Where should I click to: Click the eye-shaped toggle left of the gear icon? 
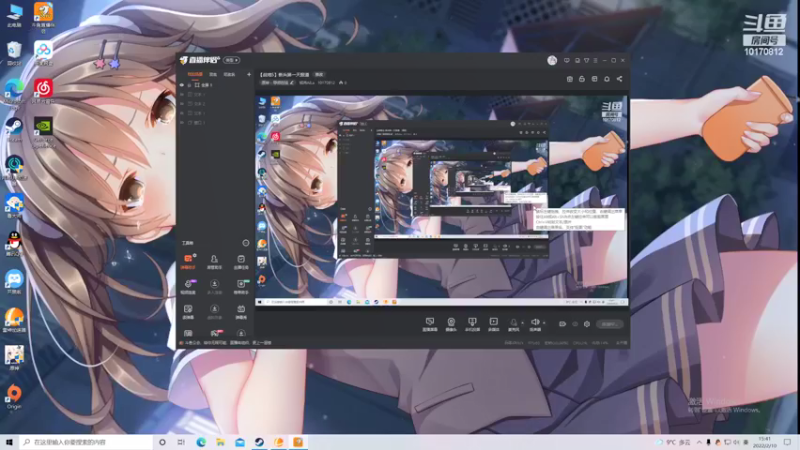coord(575,324)
